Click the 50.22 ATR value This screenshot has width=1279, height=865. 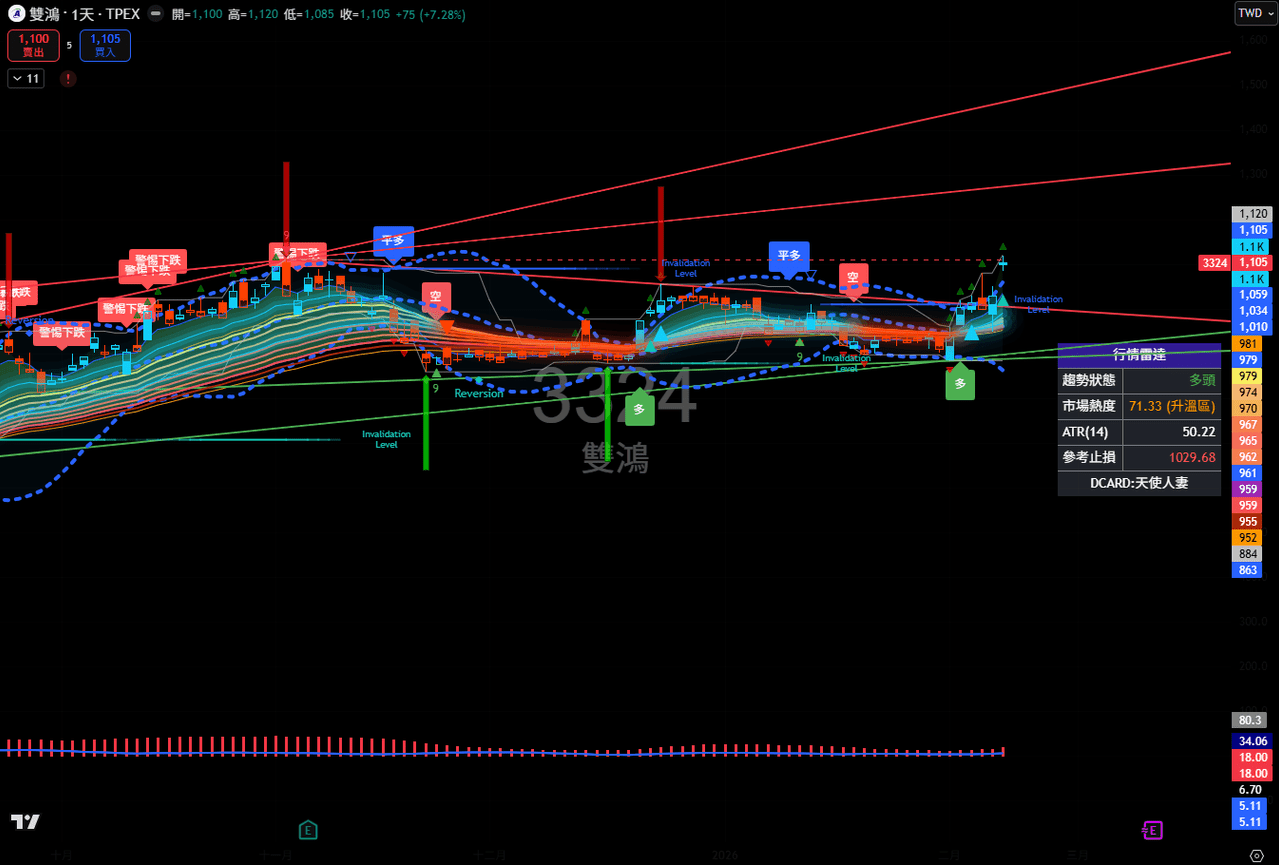1172,432
